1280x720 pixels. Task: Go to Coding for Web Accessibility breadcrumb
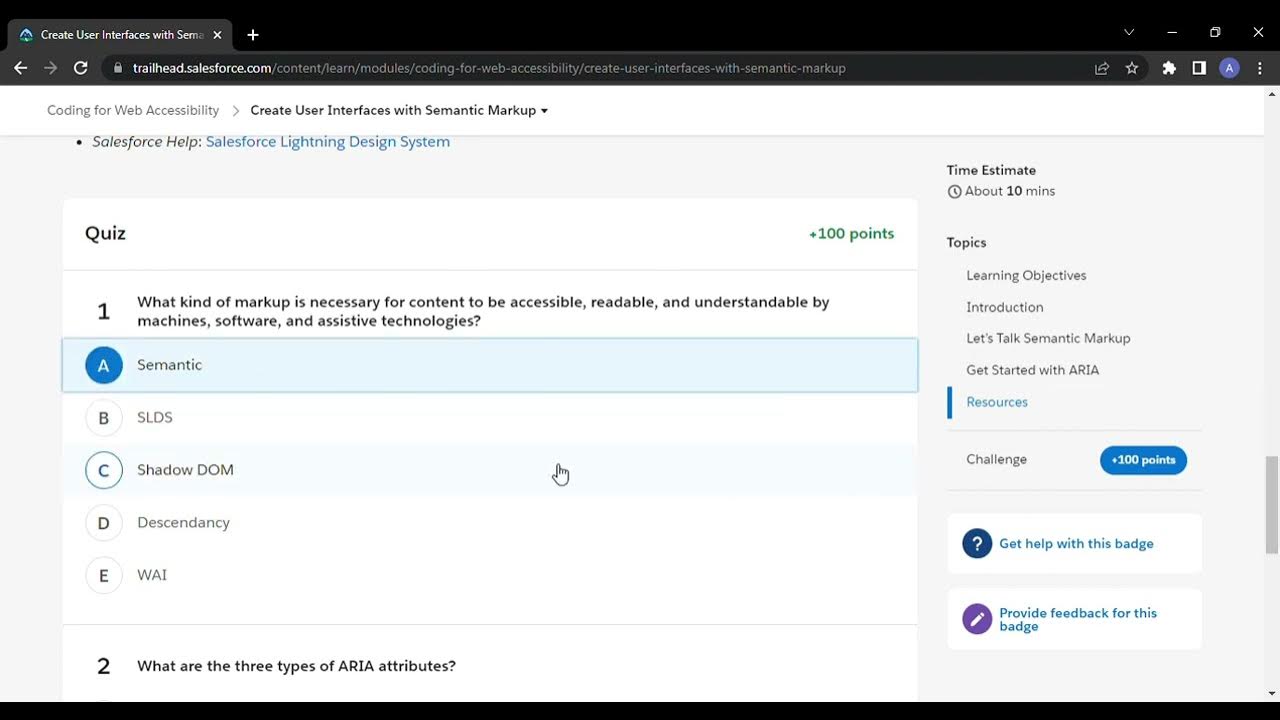(x=133, y=110)
